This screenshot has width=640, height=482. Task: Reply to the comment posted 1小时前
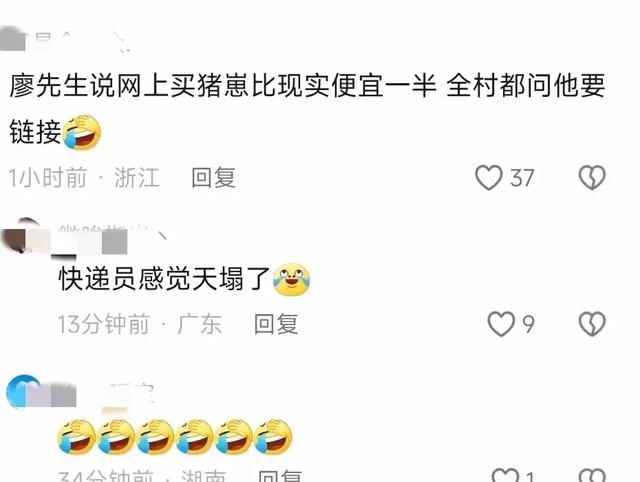(x=213, y=178)
